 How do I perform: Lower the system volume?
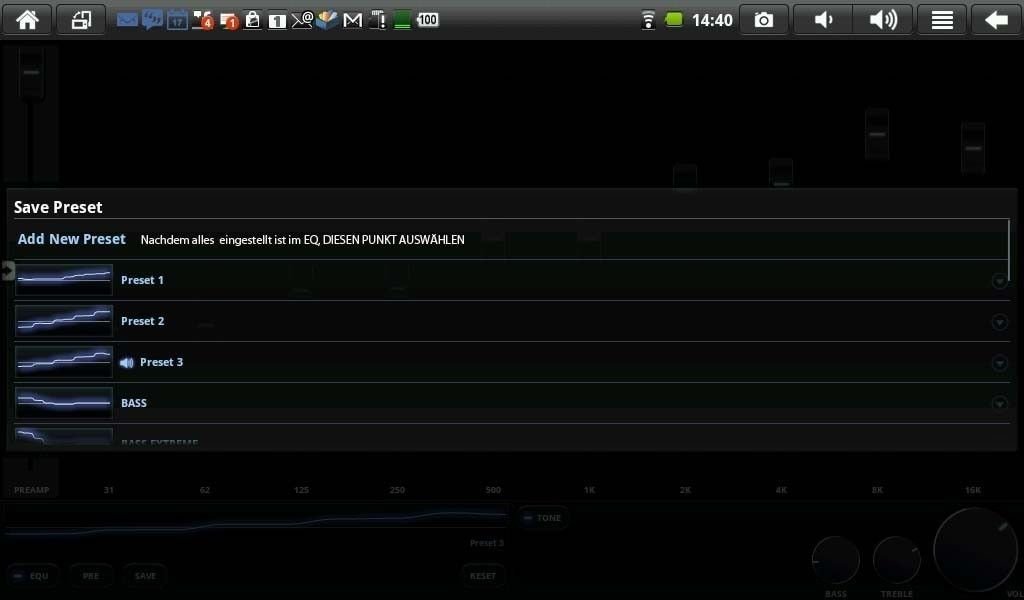coord(823,20)
